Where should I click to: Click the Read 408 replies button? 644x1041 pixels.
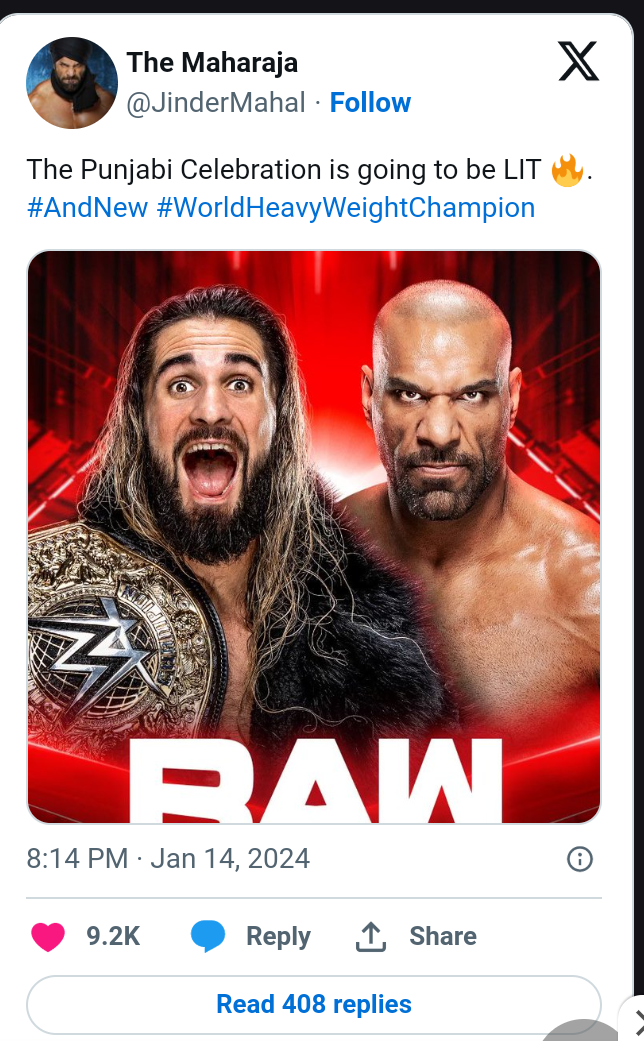[314, 1004]
